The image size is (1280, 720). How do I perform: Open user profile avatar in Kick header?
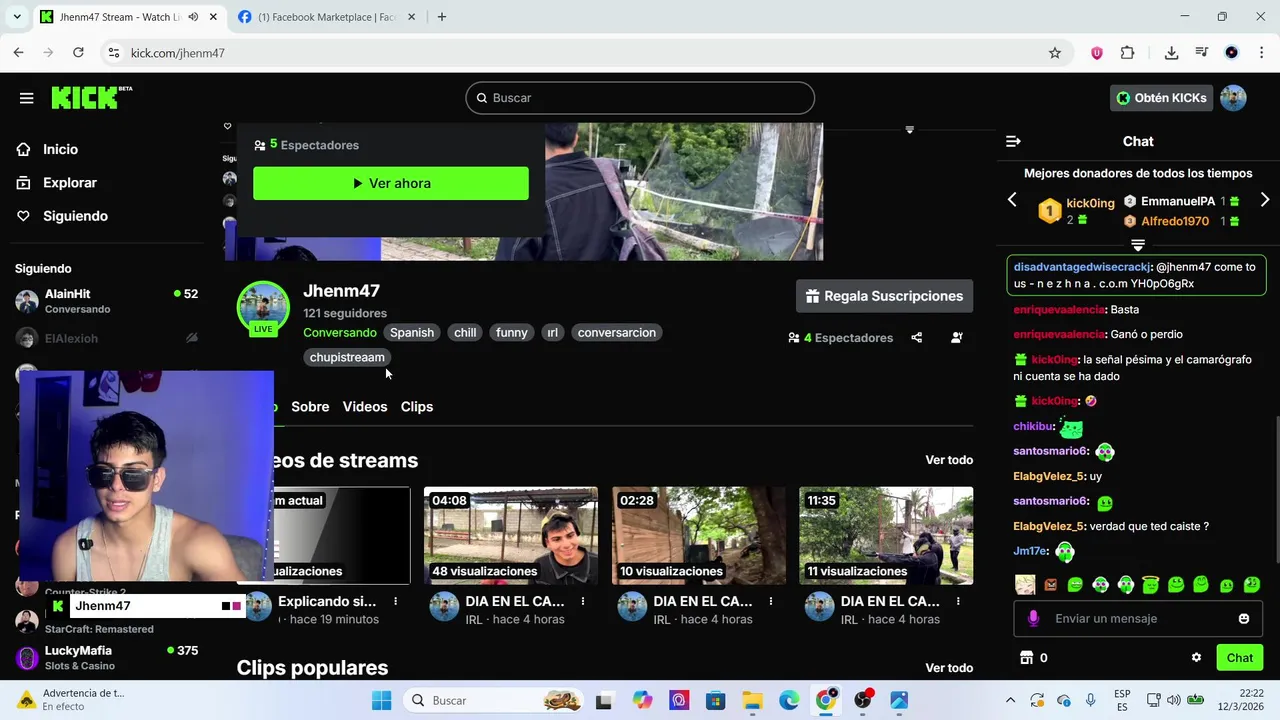1233,98
